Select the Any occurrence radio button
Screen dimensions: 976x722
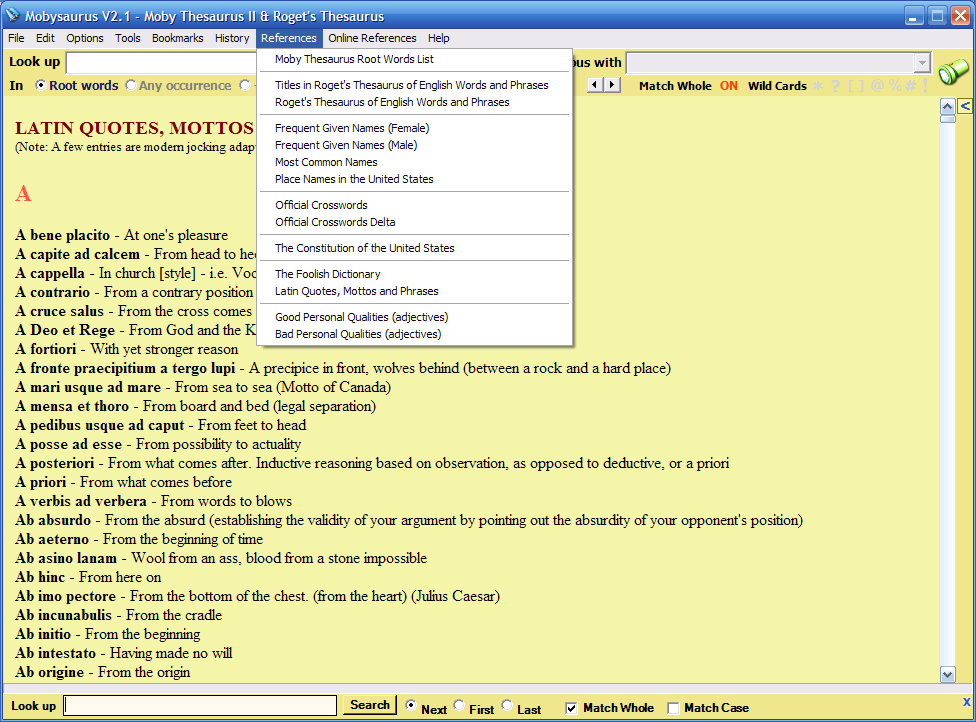(x=131, y=85)
